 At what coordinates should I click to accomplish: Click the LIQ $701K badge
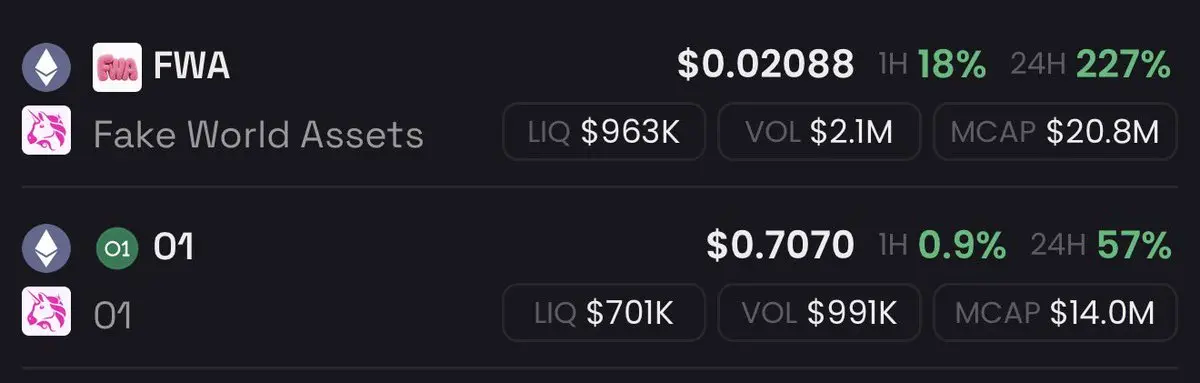click(x=604, y=312)
